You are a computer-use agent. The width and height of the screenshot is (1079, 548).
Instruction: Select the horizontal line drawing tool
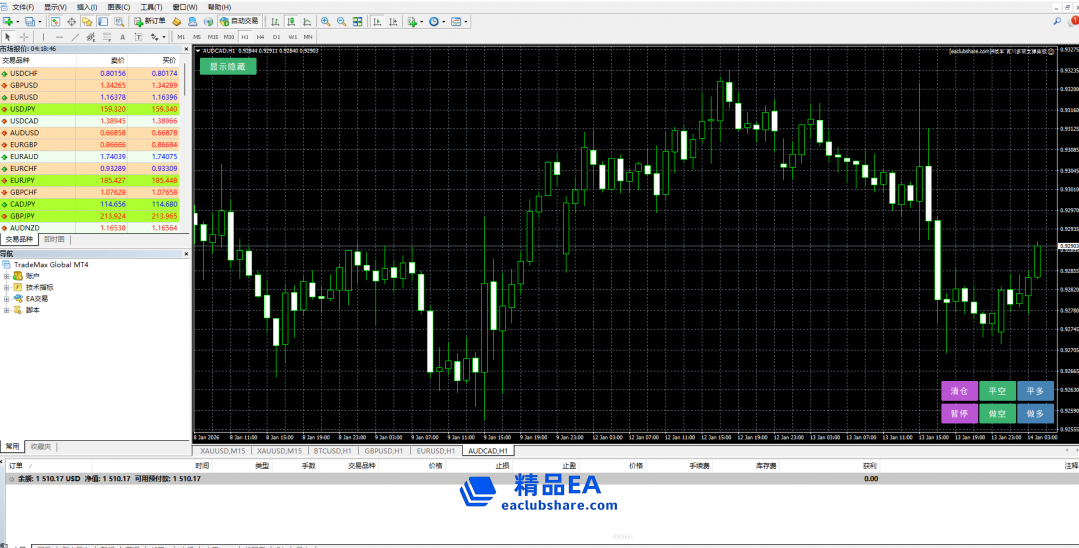tap(59, 36)
